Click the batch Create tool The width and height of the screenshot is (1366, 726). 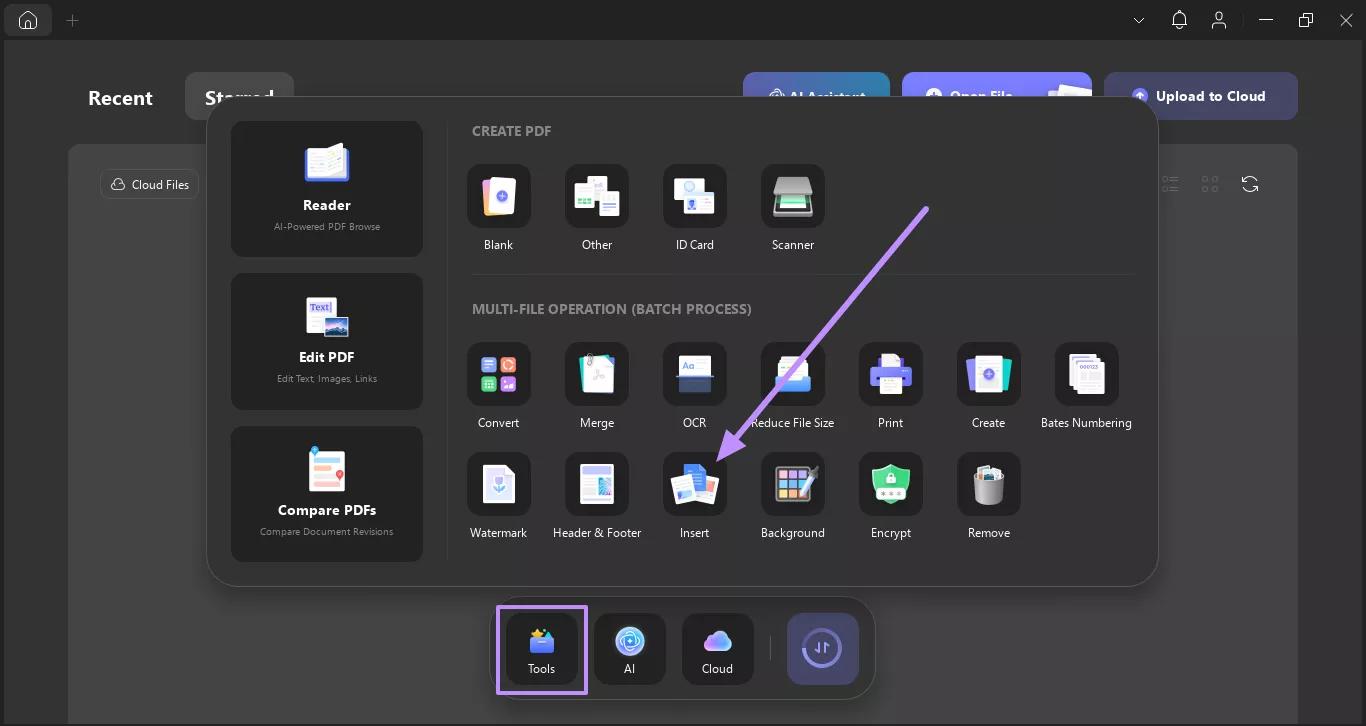[989, 374]
